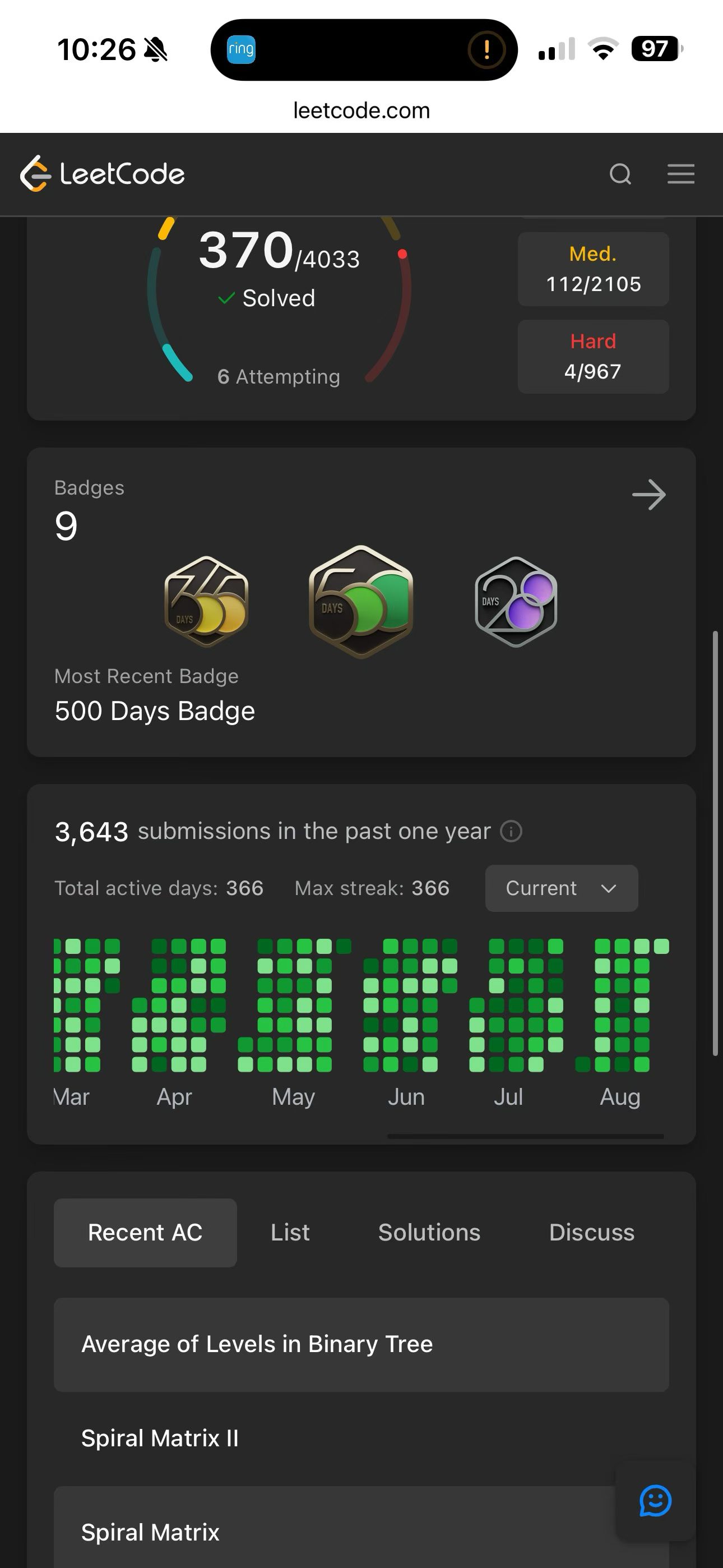
Task: Switch to the List tab
Action: click(x=290, y=1233)
